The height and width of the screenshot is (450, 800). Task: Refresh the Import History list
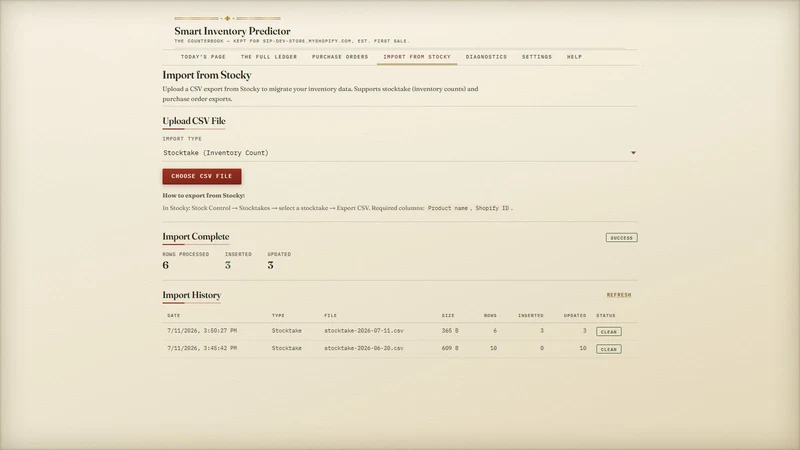pyautogui.click(x=619, y=295)
